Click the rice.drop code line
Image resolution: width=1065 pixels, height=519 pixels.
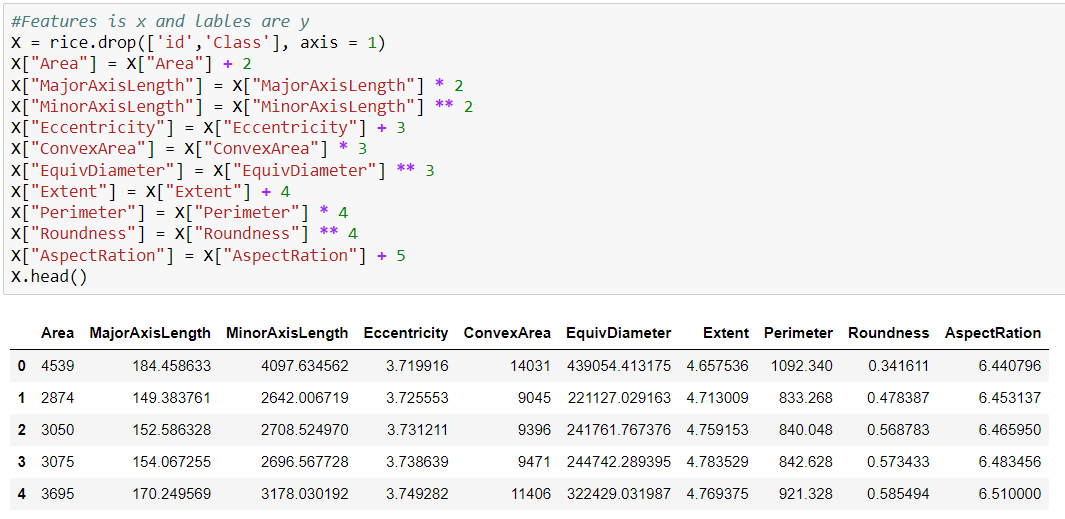click(x=198, y=43)
